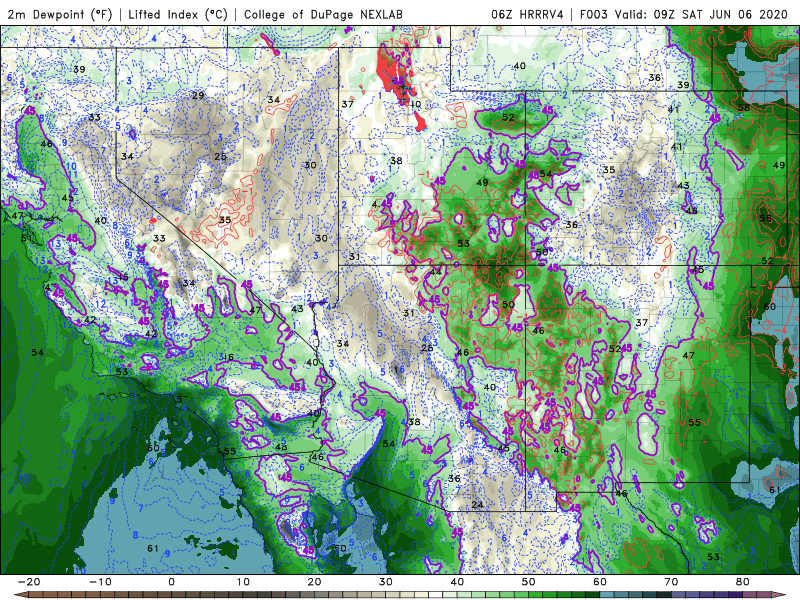Click the 70 label on the color scale
800x600 pixels.
click(x=671, y=582)
